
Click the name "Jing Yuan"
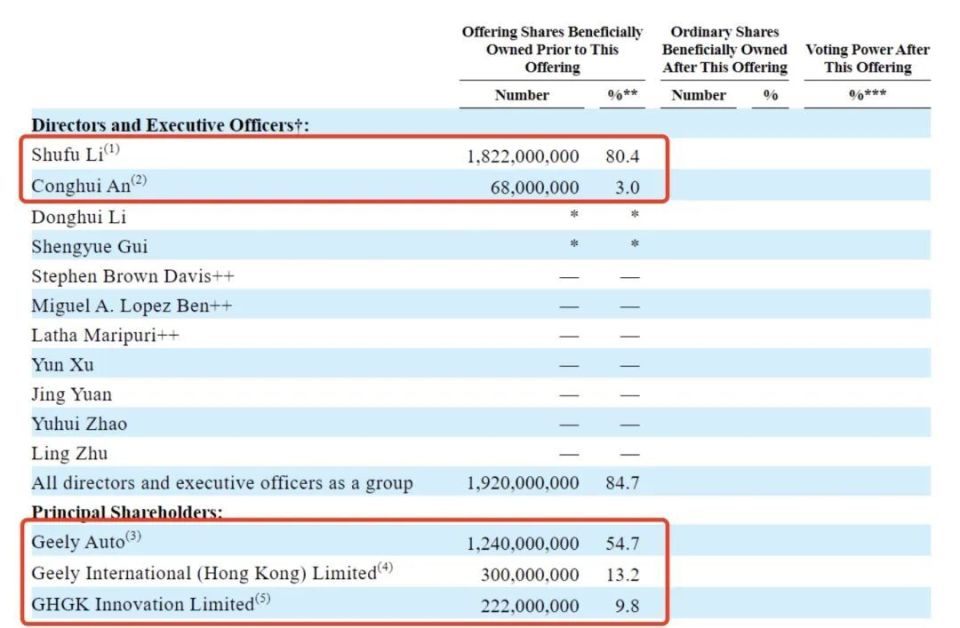(72, 395)
